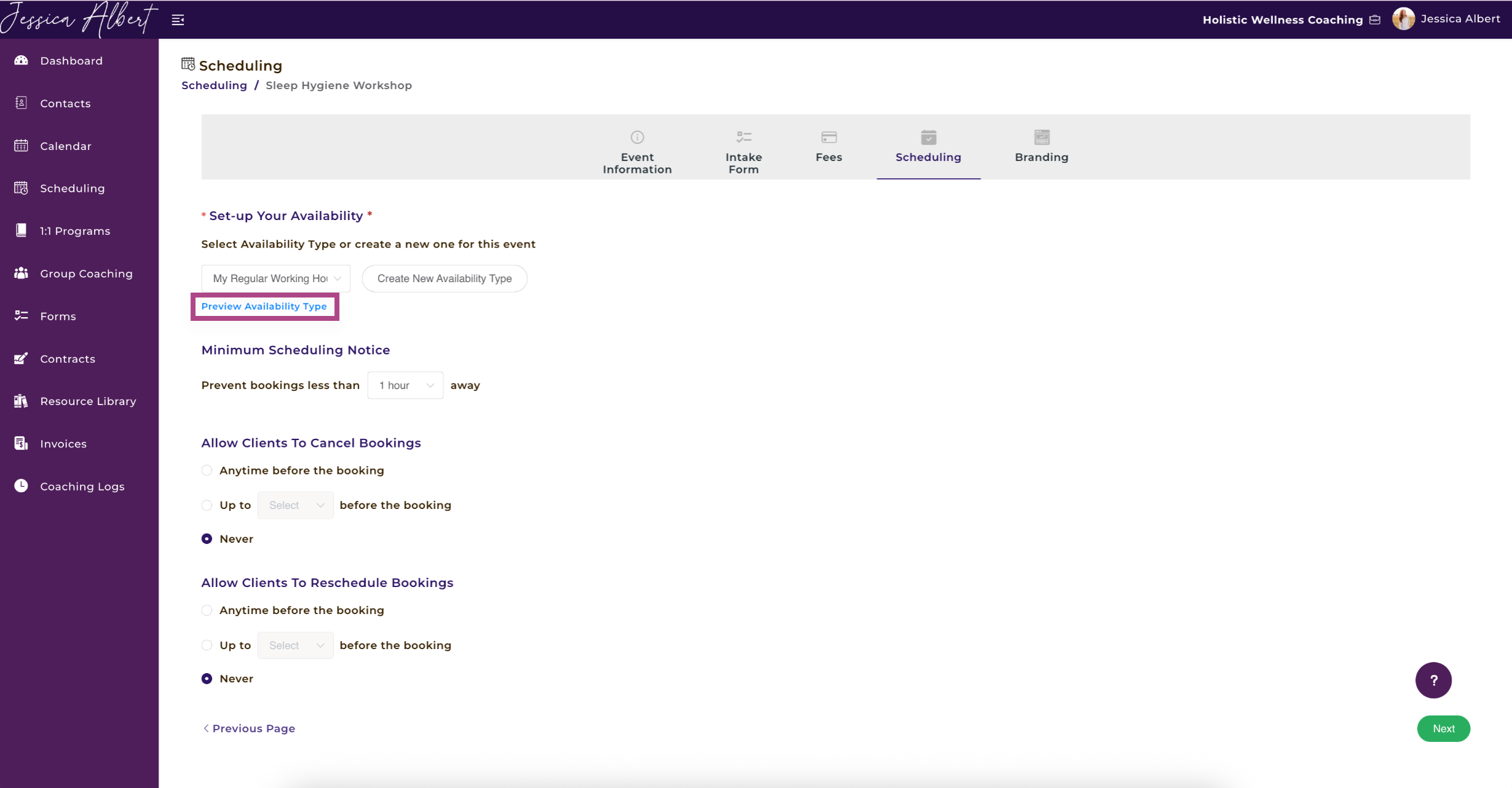Go back via Previous Page link

point(249,728)
